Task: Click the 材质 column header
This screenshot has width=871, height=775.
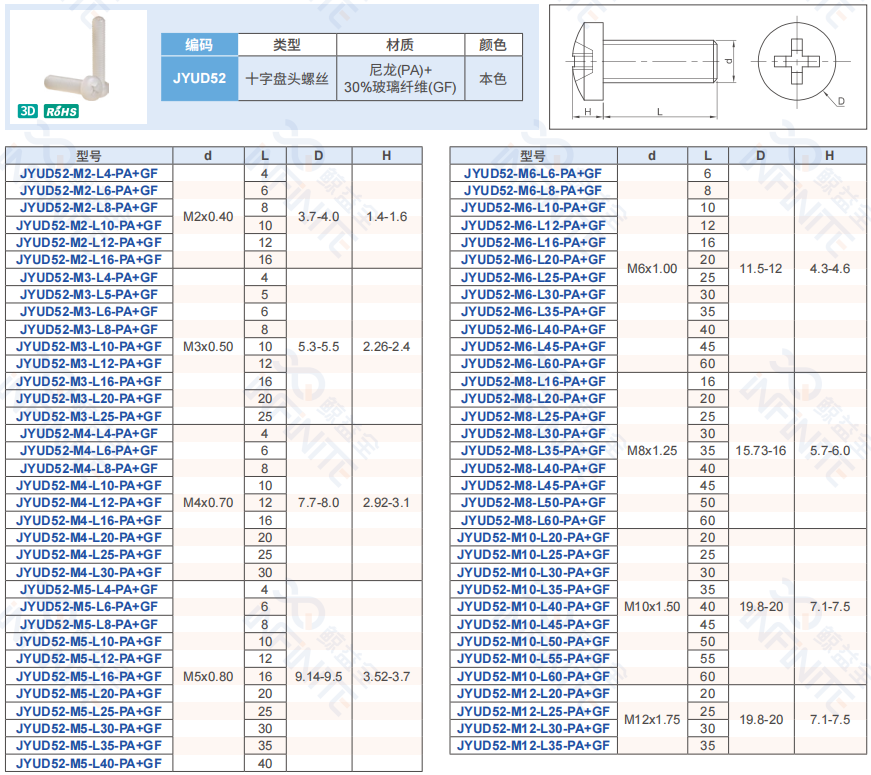Action: [400, 44]
